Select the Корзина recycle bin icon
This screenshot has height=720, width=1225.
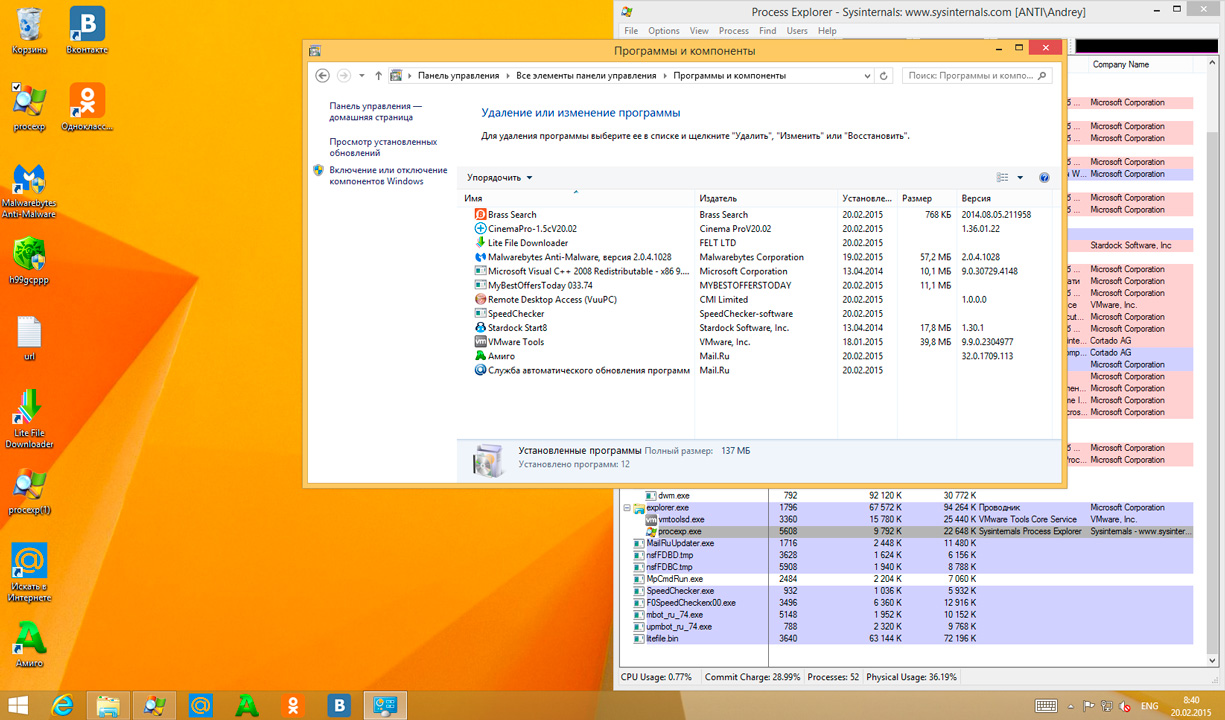click(29, 24)
